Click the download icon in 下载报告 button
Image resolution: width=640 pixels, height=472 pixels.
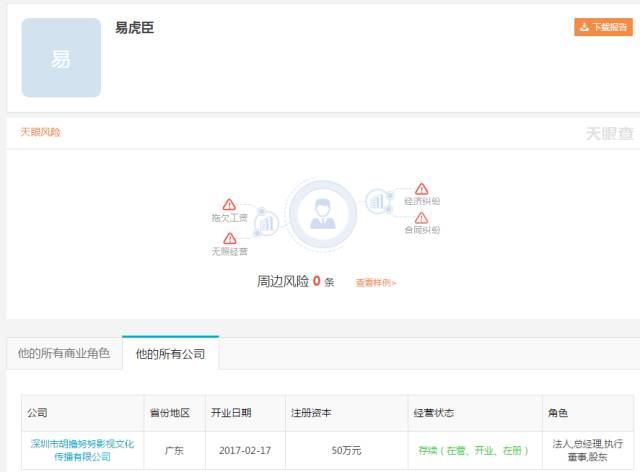click(x=584, y=27)
